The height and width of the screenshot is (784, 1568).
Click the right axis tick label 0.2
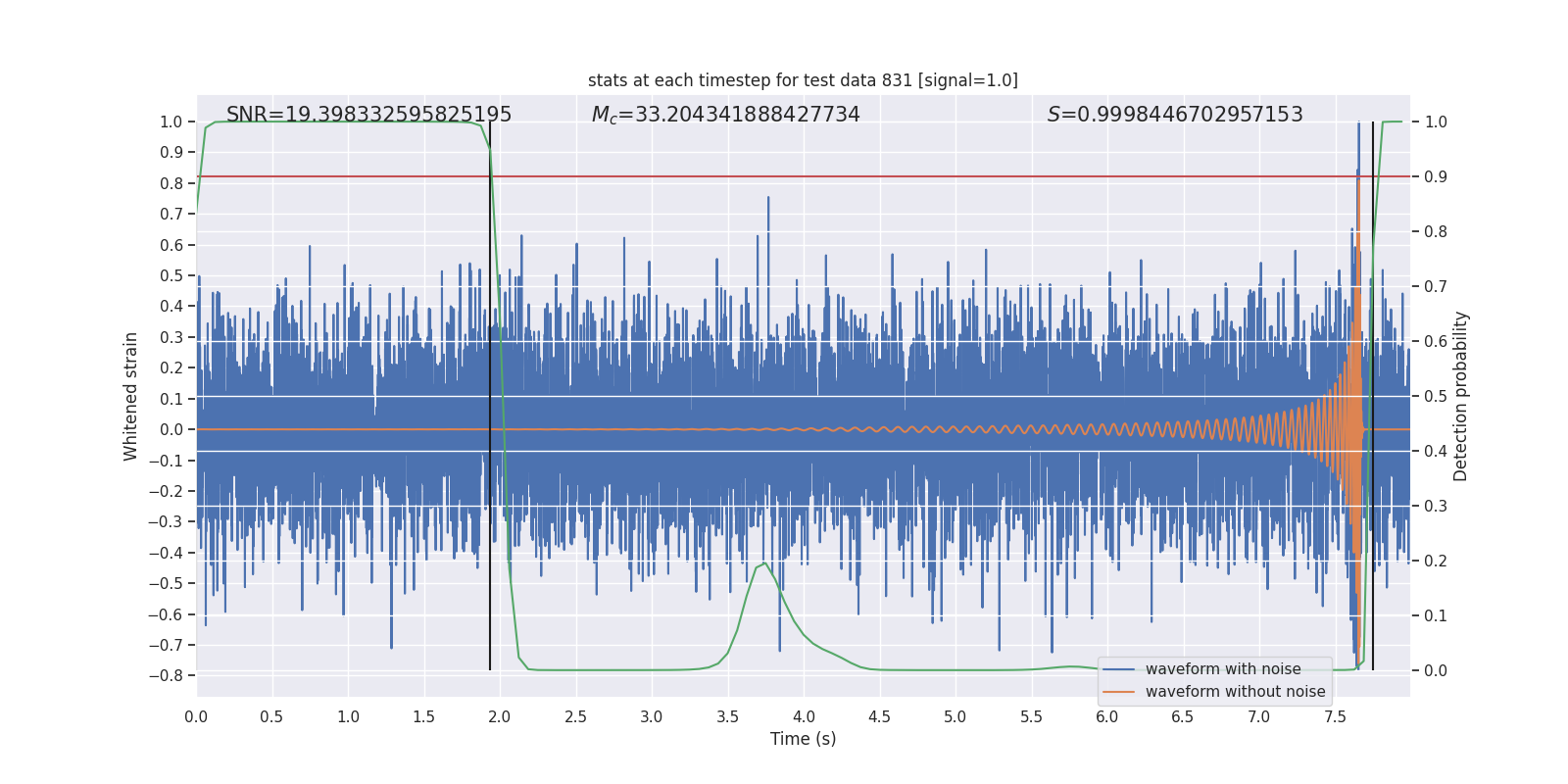(x=1436, y=561)
